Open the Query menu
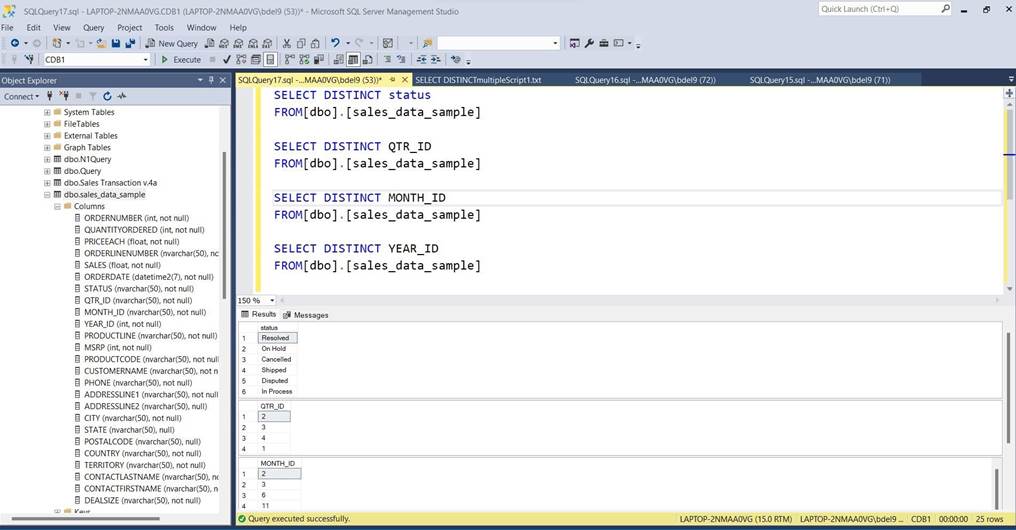This screenshot has height=530, width=1016. pyautogui.click(x=93, y=28)
